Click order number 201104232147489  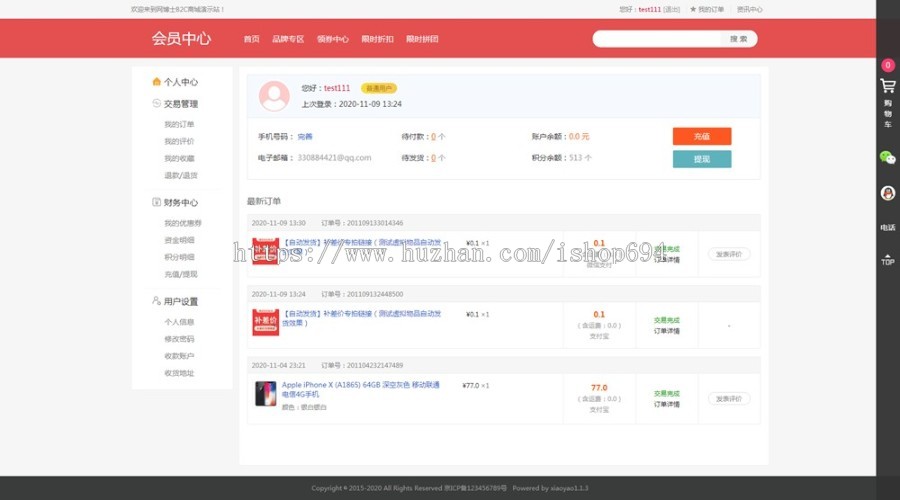pos(375,365)
